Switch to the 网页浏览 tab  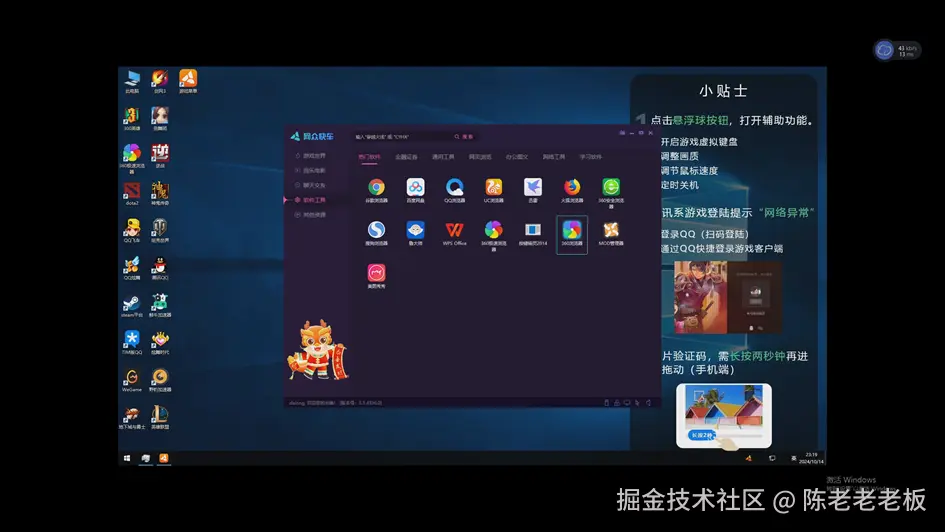click(x=480, y=157)
